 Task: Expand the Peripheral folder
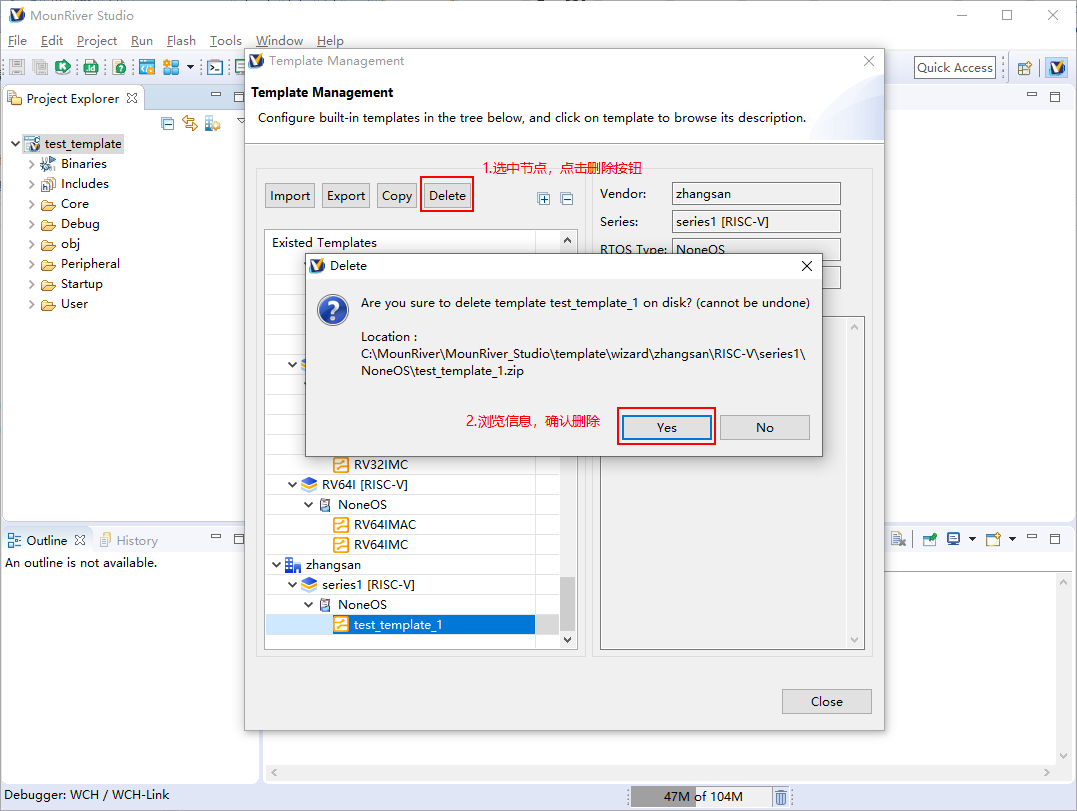(x=32, y=264)
